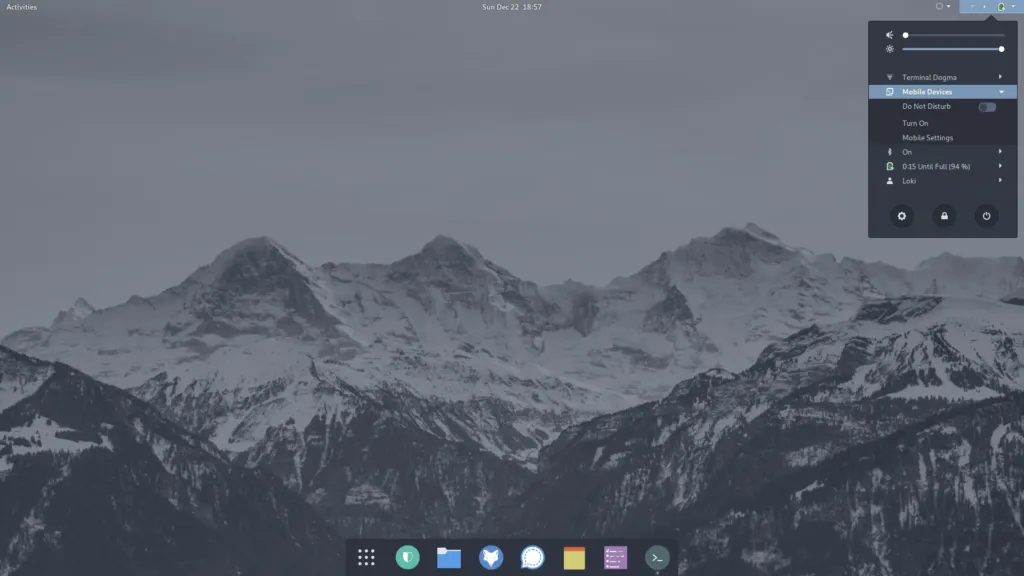Expand the Terminal Dogma Wi-Fi submenu arrow

coord(1000,77)
